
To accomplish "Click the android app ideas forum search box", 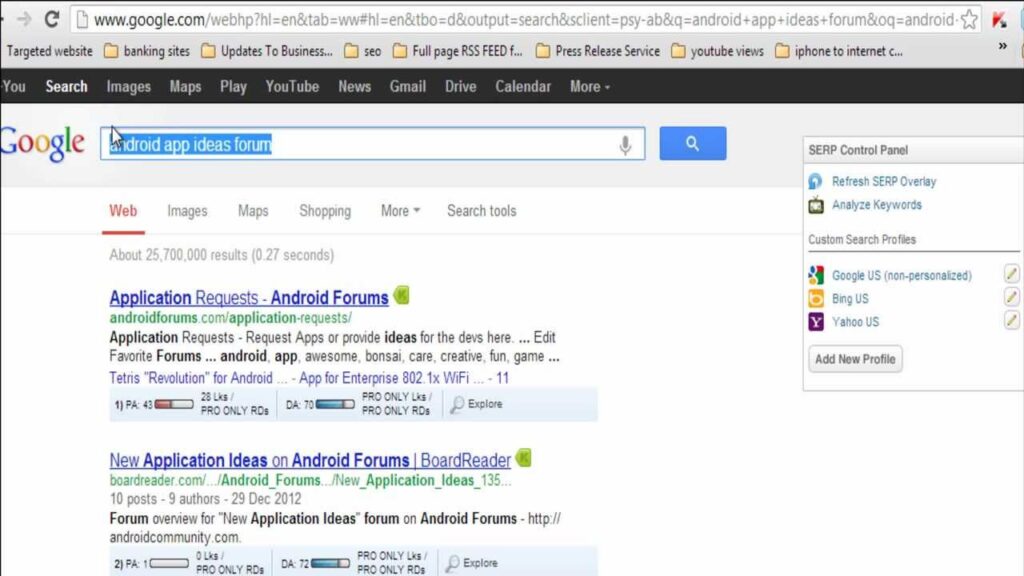I will click(372, 144).
